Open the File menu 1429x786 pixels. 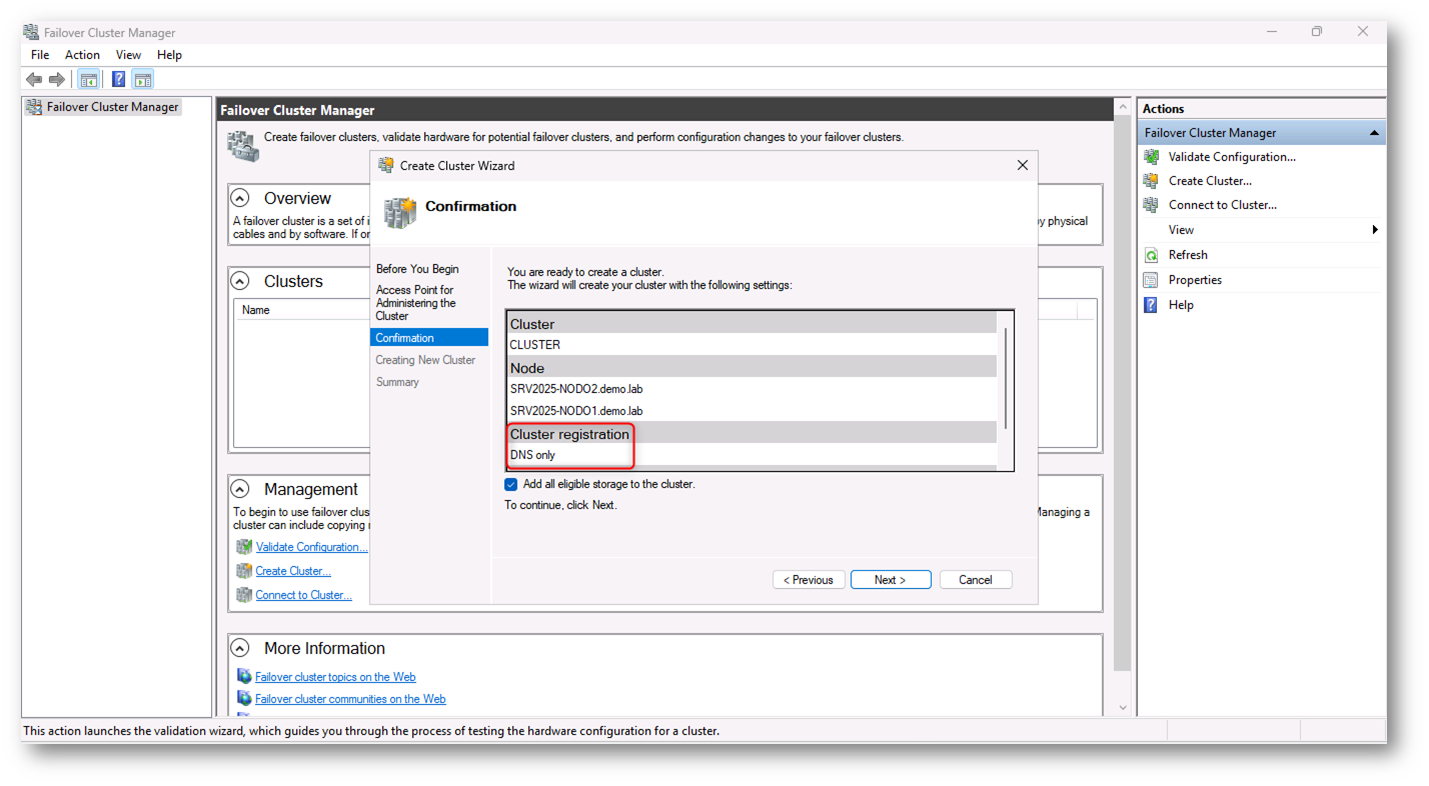pyautogui.click(x=40, y=55)
